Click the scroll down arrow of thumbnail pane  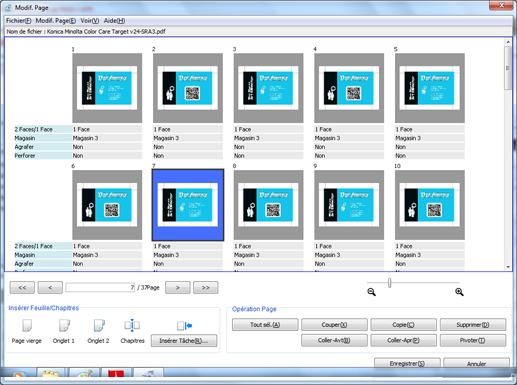coord(508,267)
